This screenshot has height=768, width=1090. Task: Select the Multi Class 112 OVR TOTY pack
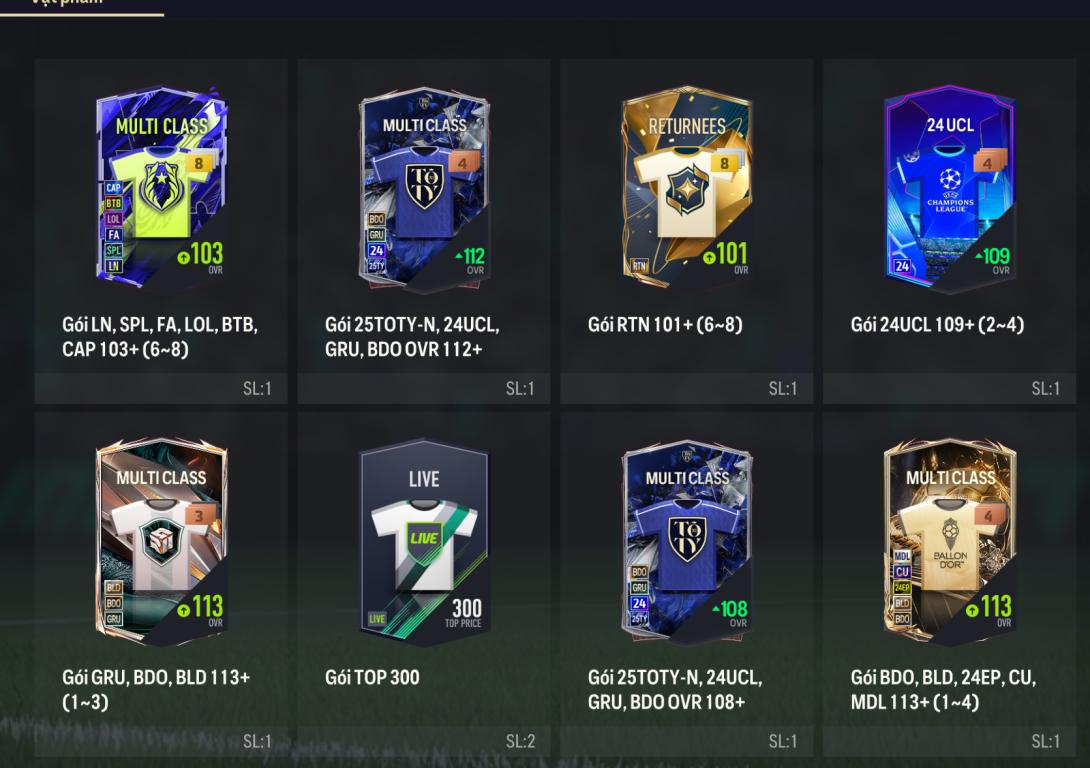coord(424,189)
